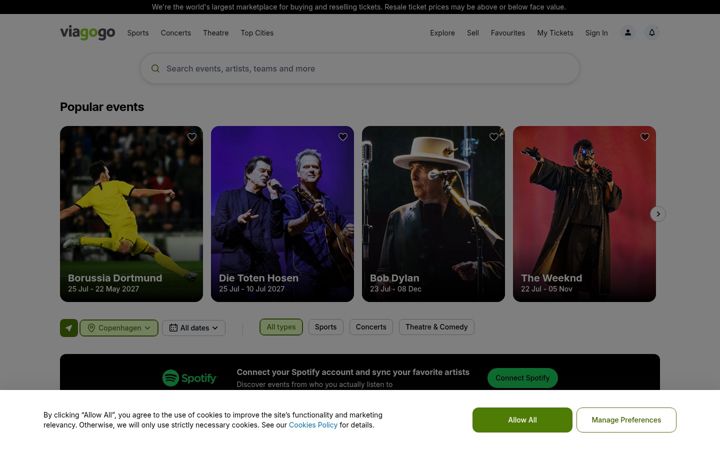Open the Cookies Policy link
The image size is (720, 450).
click(313, 425)
